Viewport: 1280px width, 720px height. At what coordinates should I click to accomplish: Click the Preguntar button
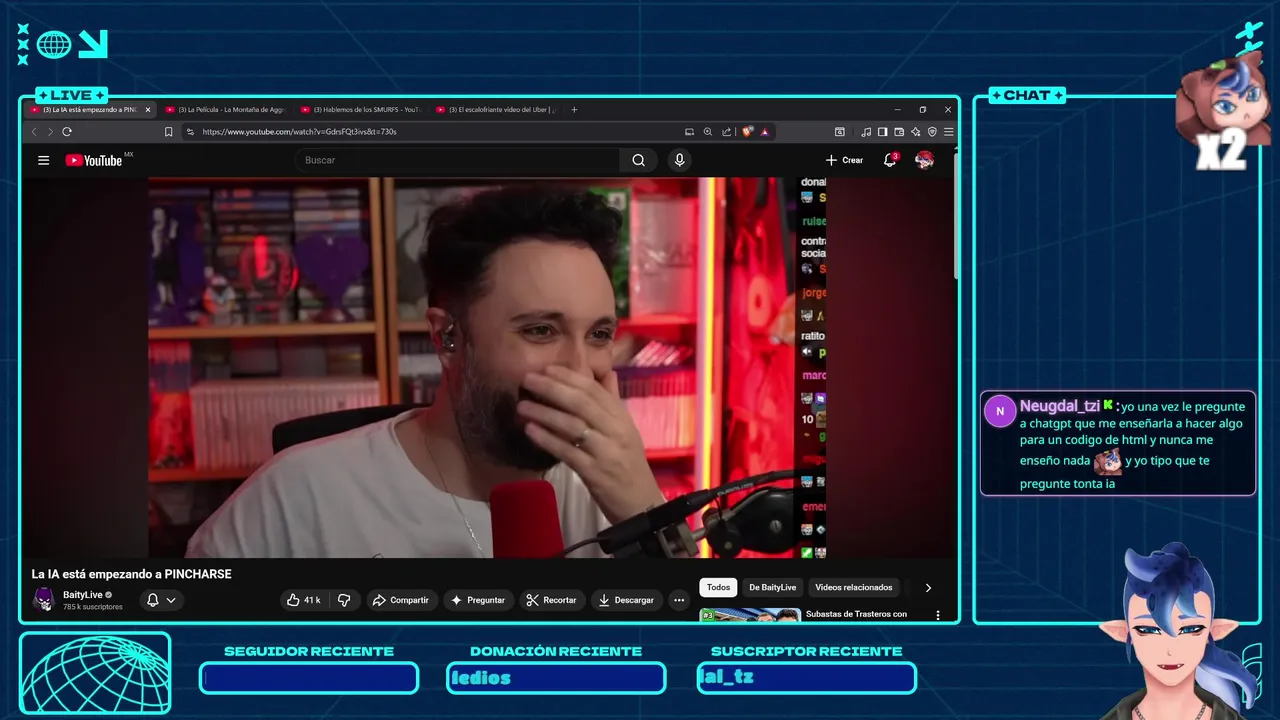point(478,600)
